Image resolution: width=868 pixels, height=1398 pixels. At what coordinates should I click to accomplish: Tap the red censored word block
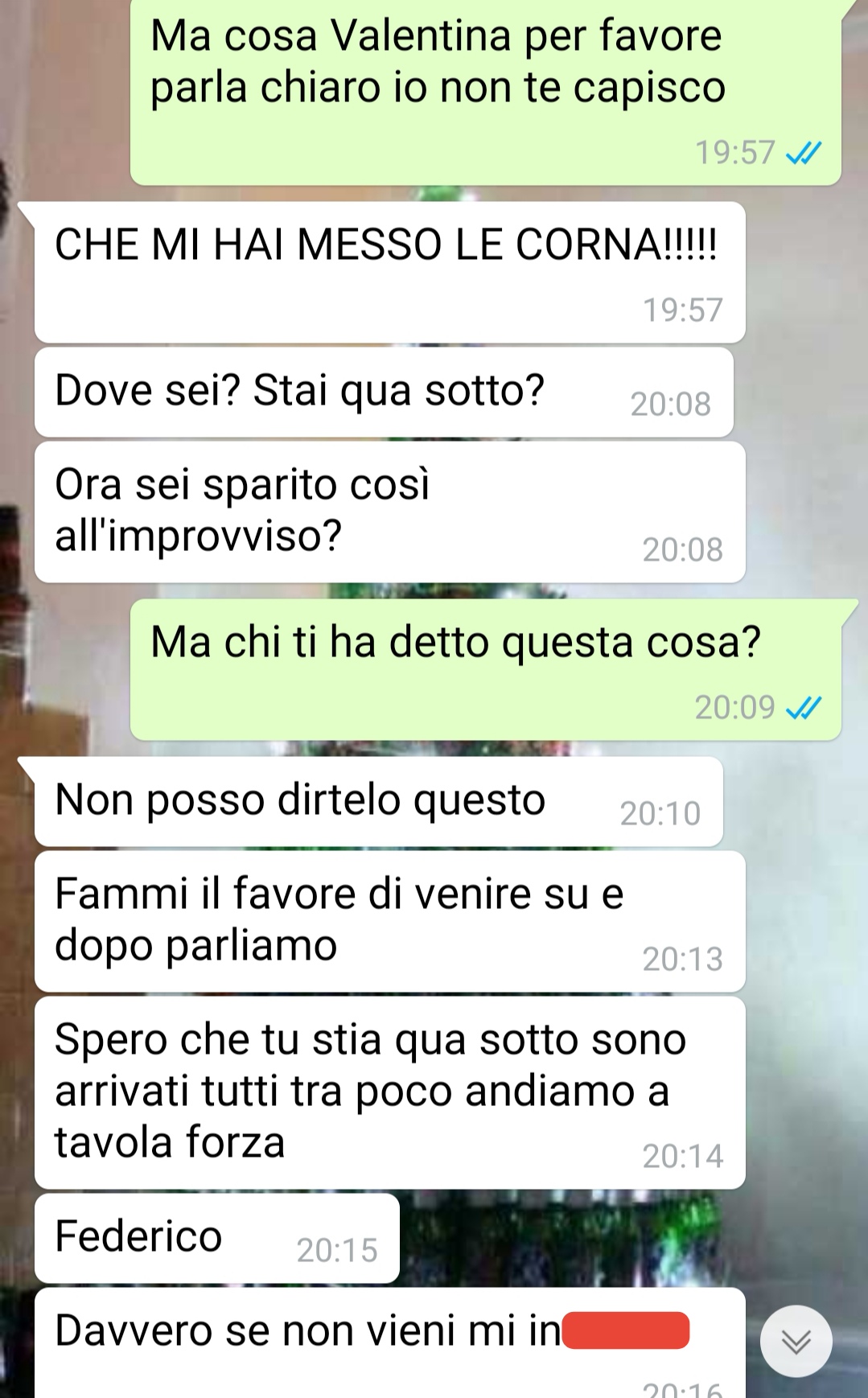click(x=626, y=1330)
